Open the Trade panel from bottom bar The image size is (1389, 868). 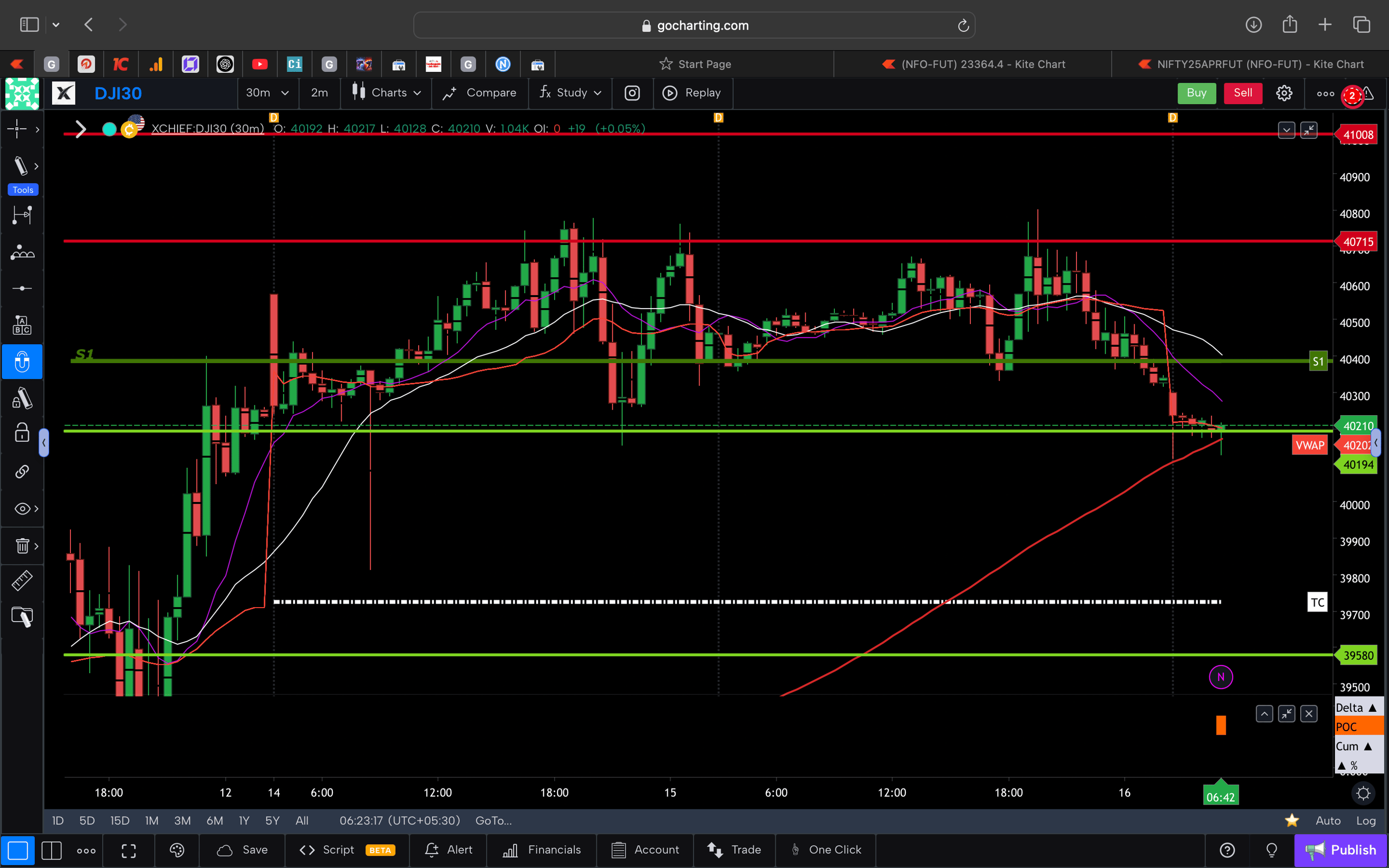734,850
